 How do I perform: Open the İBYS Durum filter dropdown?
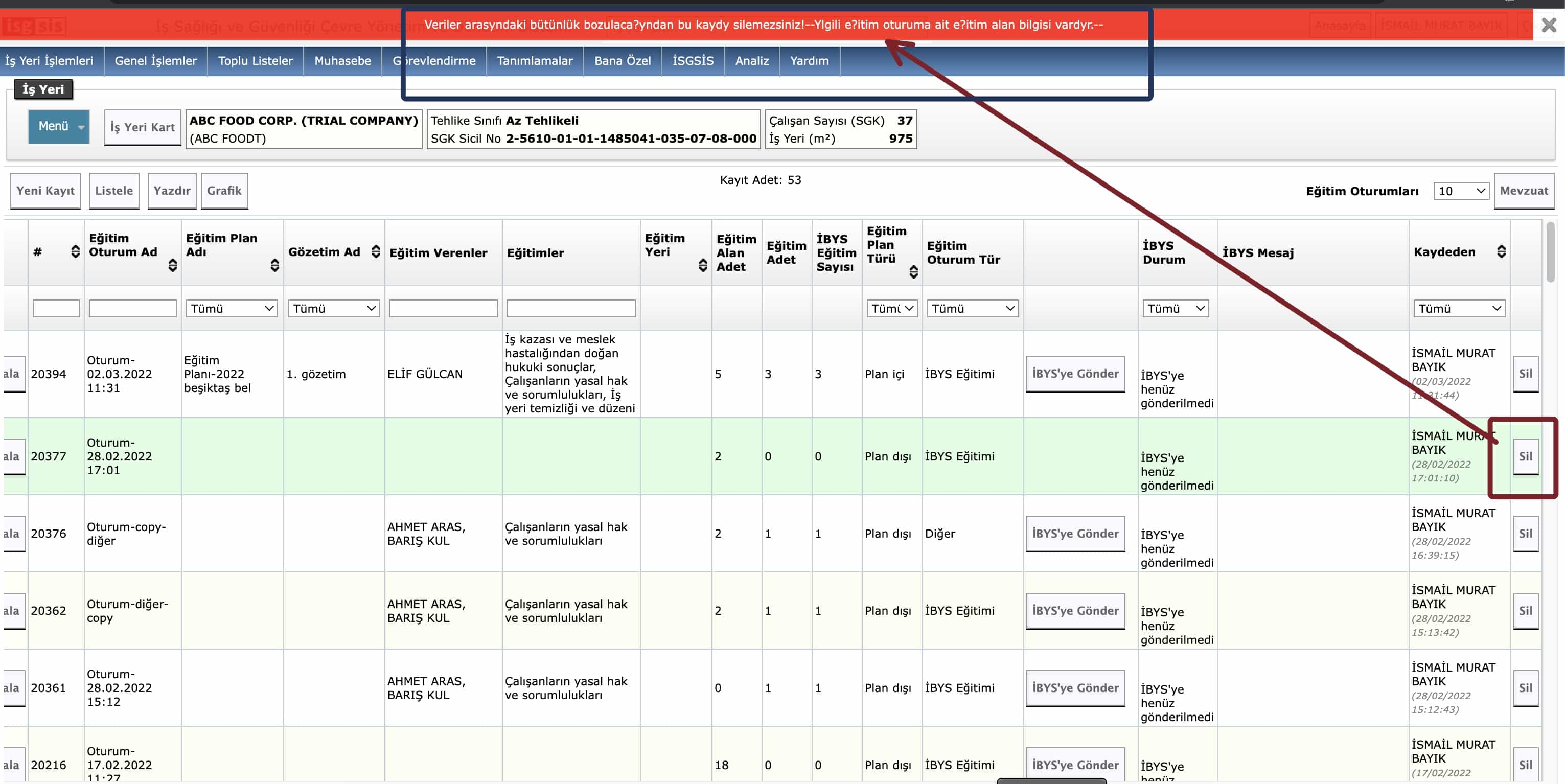click(x=1175, y=309)
